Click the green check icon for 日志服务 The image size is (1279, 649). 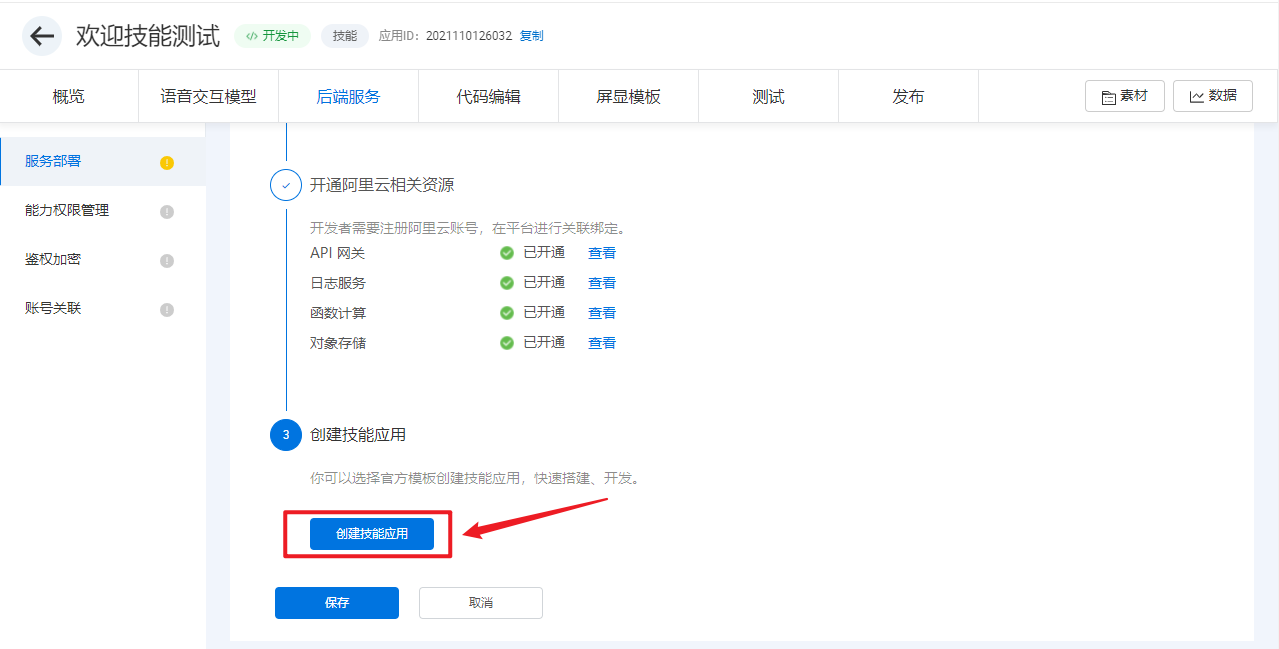[507, 283]
